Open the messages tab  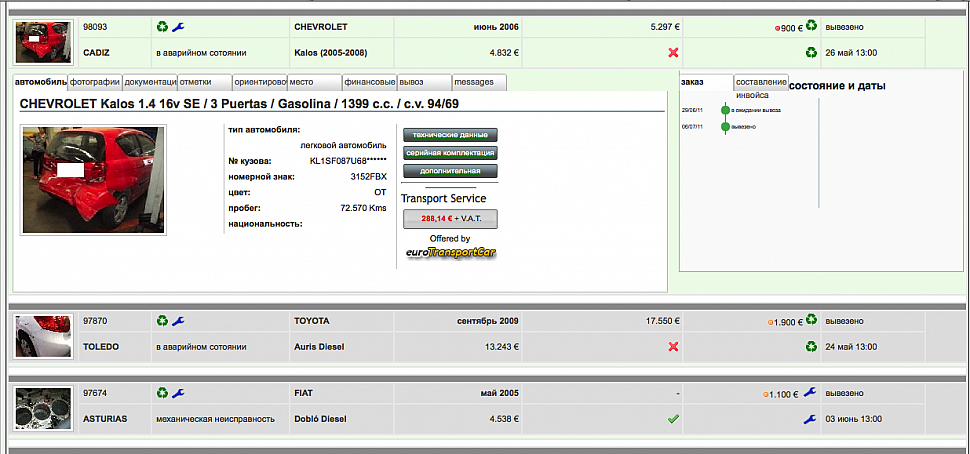[x=479, y=82]
